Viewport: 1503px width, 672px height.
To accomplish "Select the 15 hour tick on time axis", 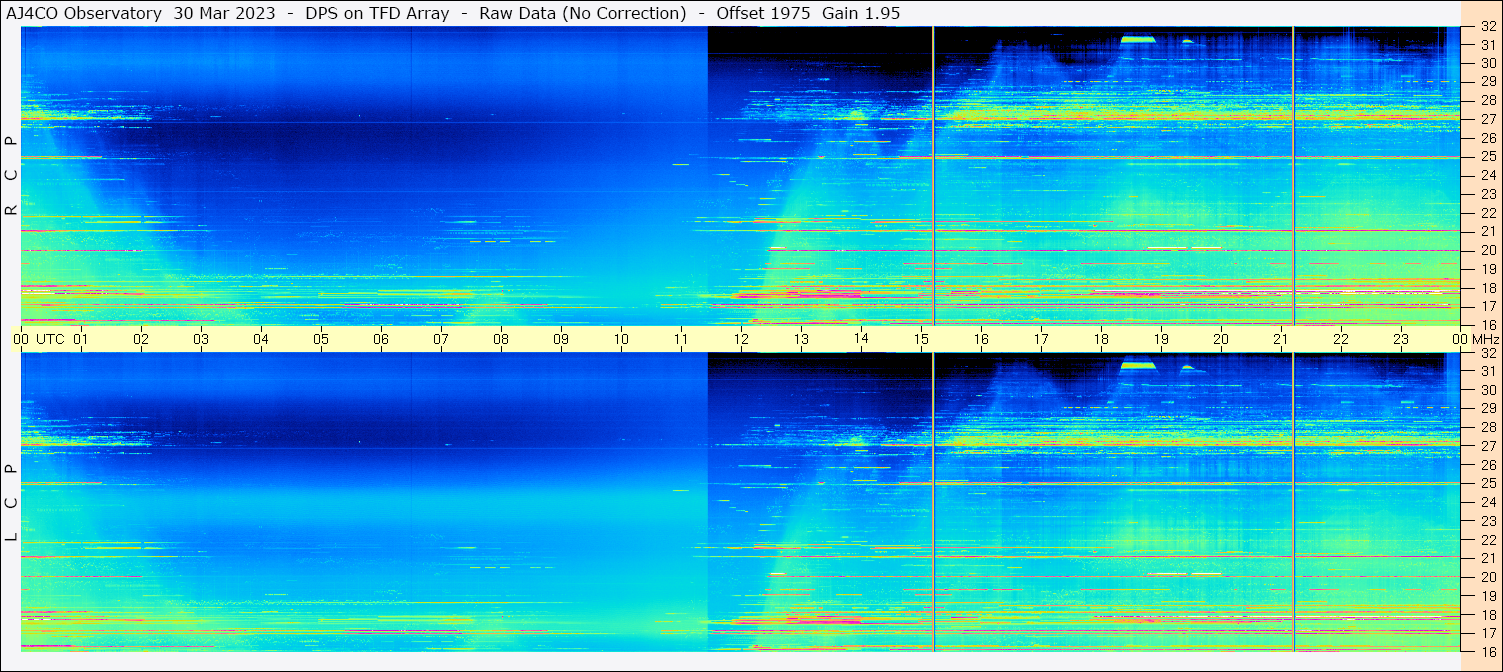I will point(921,339).
